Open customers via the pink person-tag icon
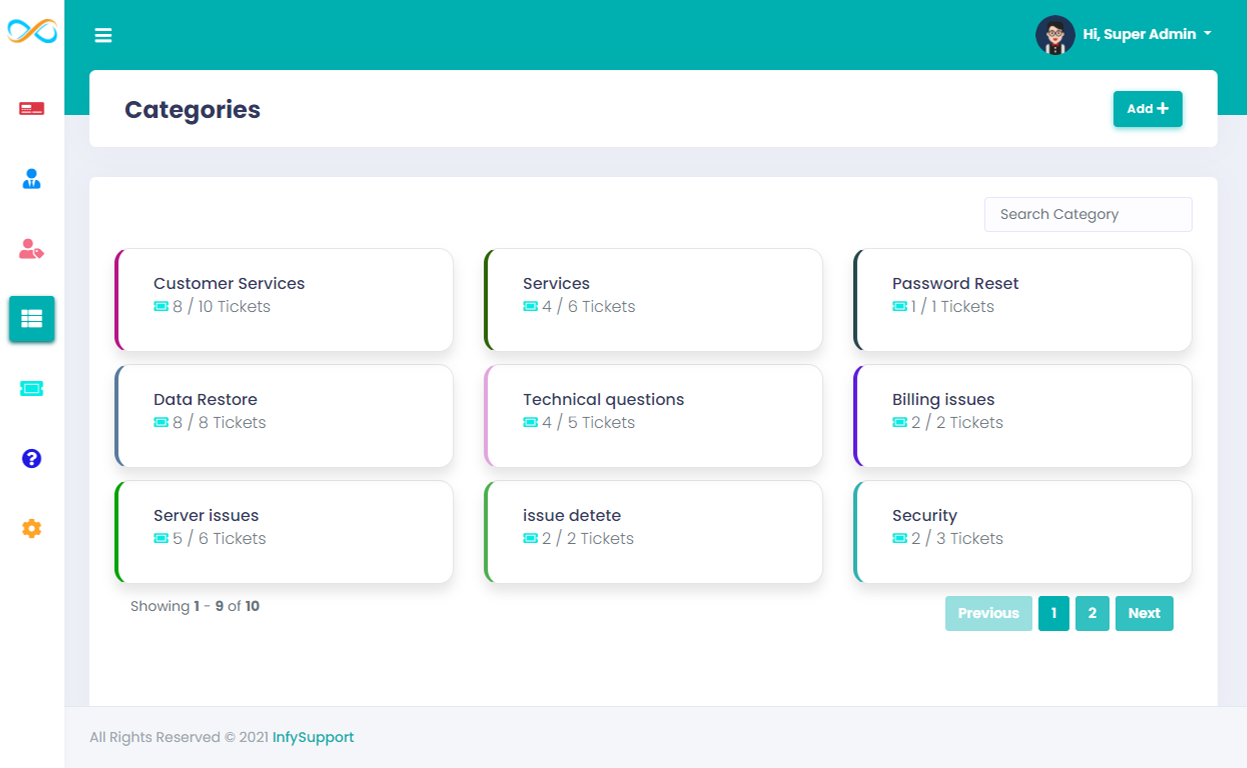Image resolution: width=1247 pixels, height=768 pixels. pos(31,248)
